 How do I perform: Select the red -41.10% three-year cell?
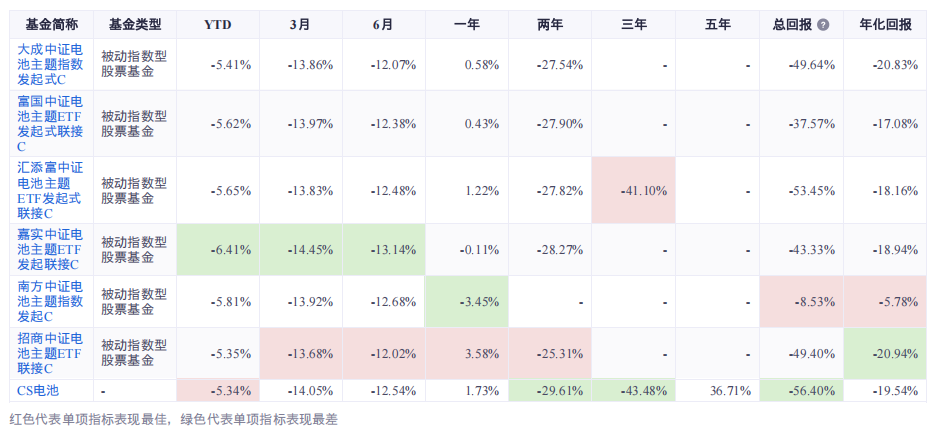coord(633,191)
